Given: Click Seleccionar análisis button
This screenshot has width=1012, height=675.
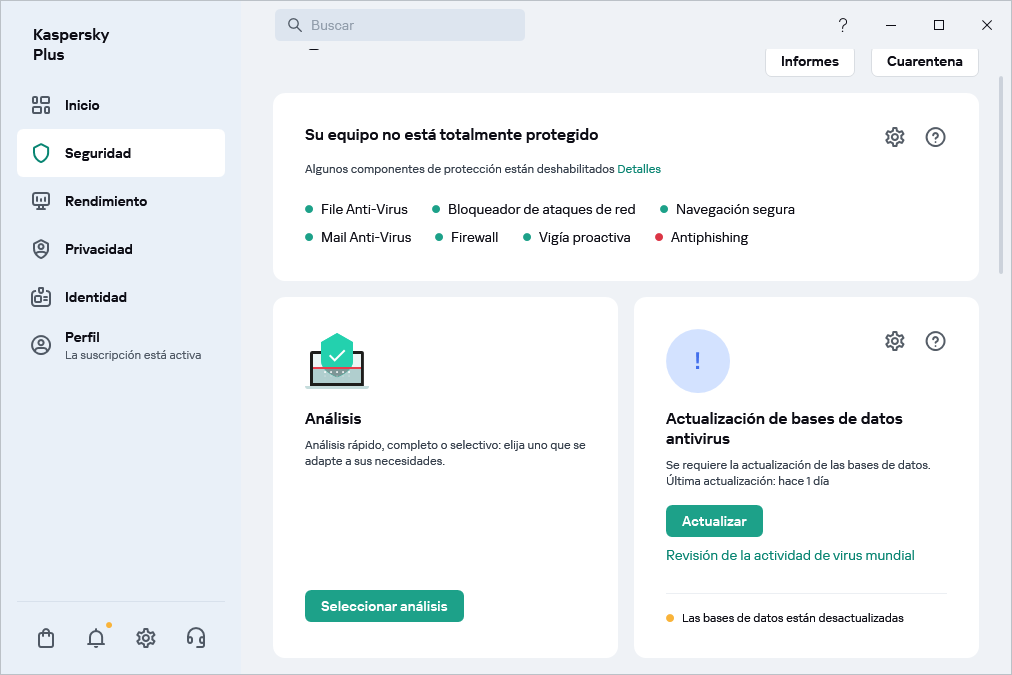Looking at the screenshot, I should click(384, 606).
